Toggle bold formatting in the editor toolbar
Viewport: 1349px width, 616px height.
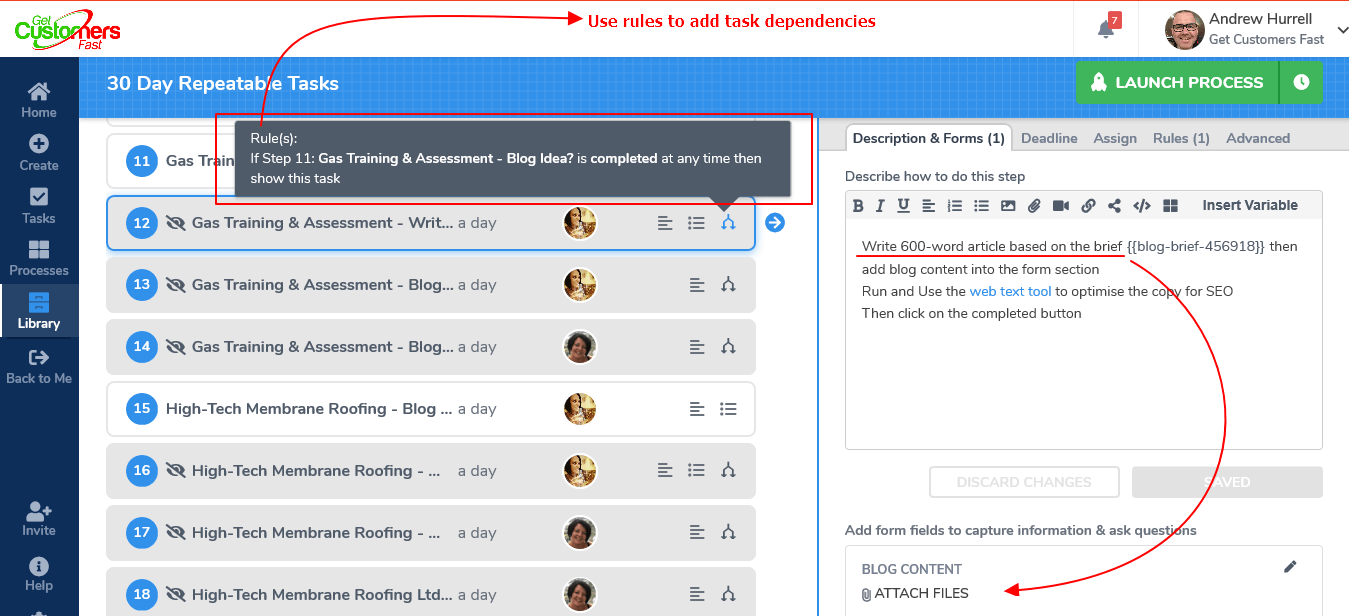(858, 206)
